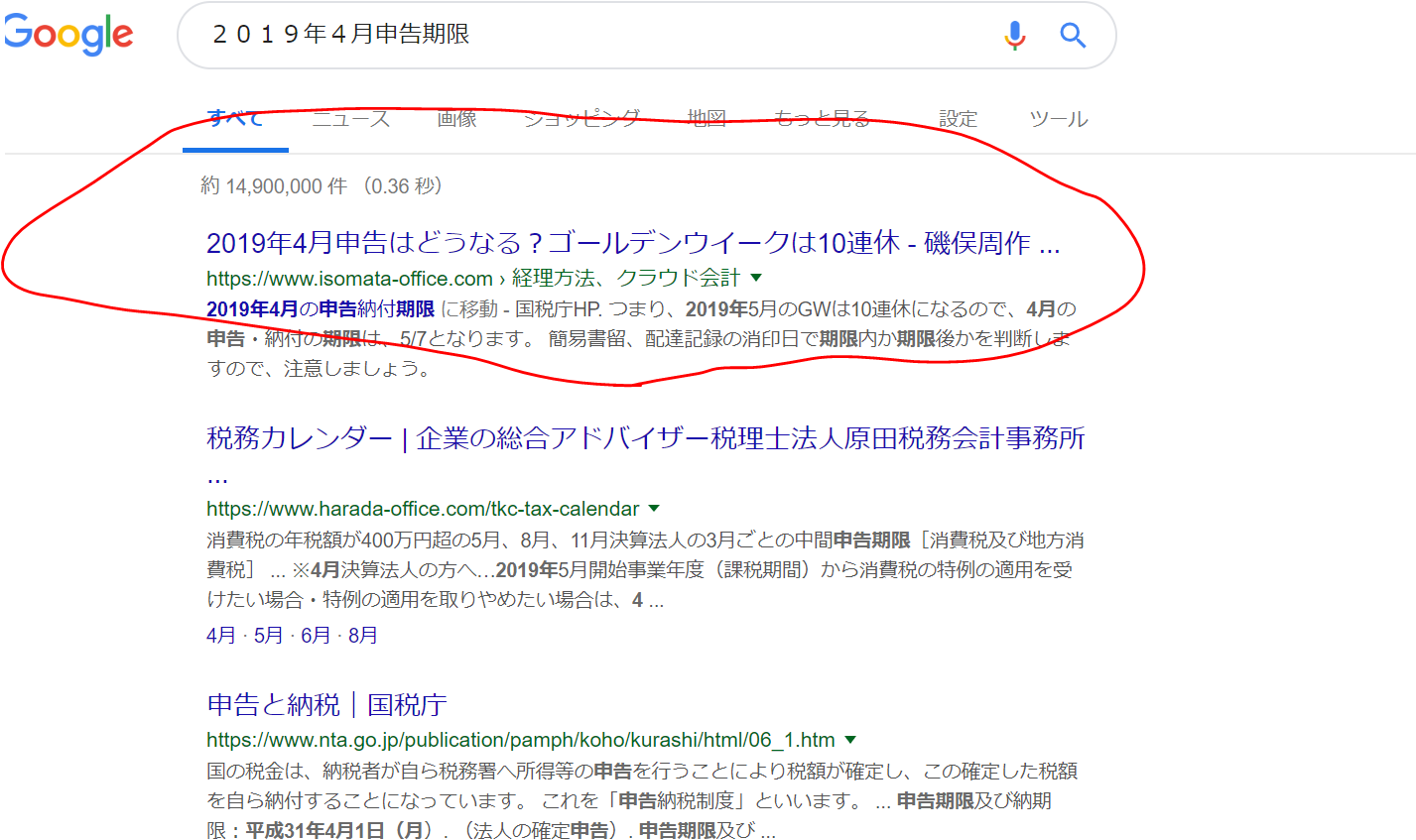Image resolution: width=1416 pixels, height=840 pixels.
Task: Click snippet text 平成31年4月1日（月）
Action: tap(339, 830)
